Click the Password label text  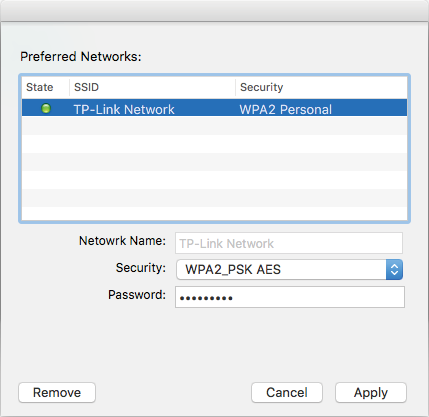[137, 295]
